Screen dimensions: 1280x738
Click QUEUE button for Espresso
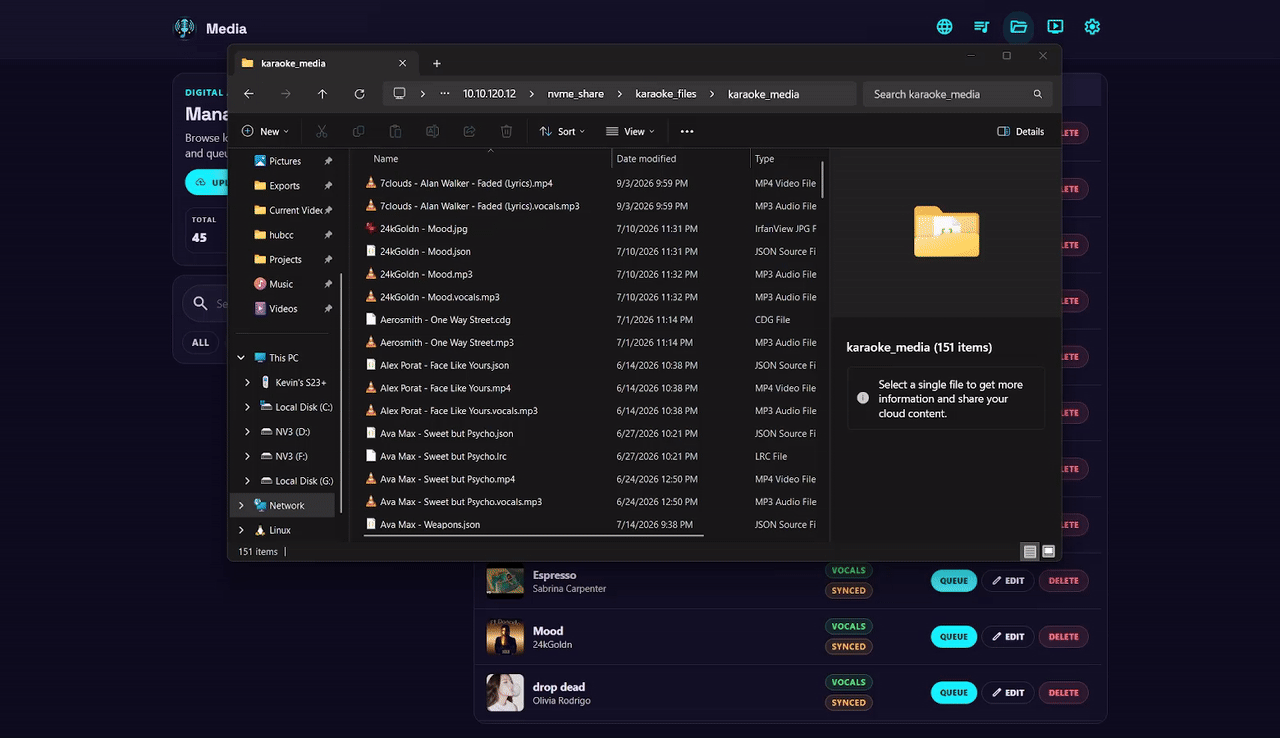click(x=954, y=581)
